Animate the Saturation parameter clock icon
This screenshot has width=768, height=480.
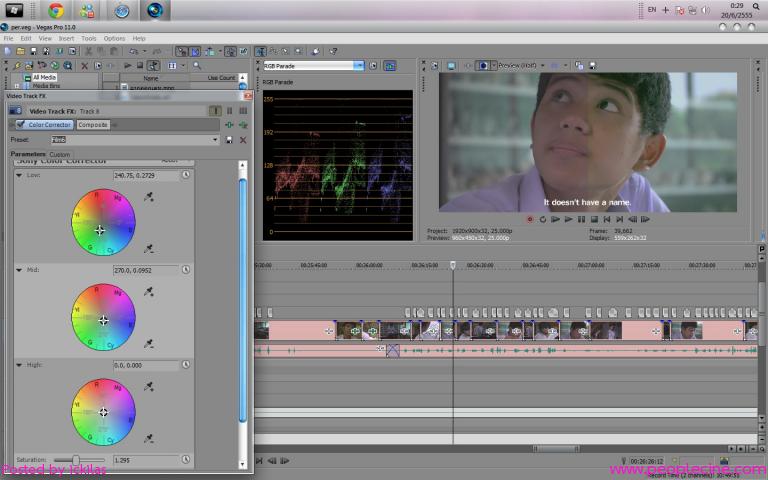click(x=186, y=459)
